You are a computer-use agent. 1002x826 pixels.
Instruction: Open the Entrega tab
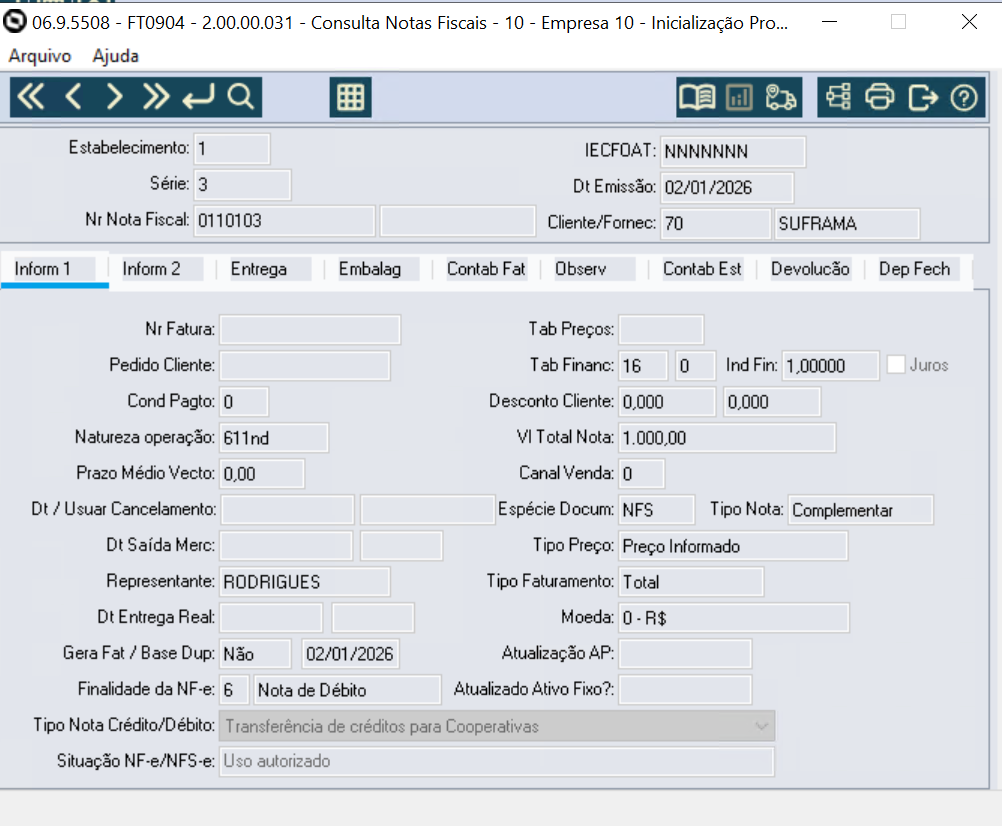[x=270, y=269]
